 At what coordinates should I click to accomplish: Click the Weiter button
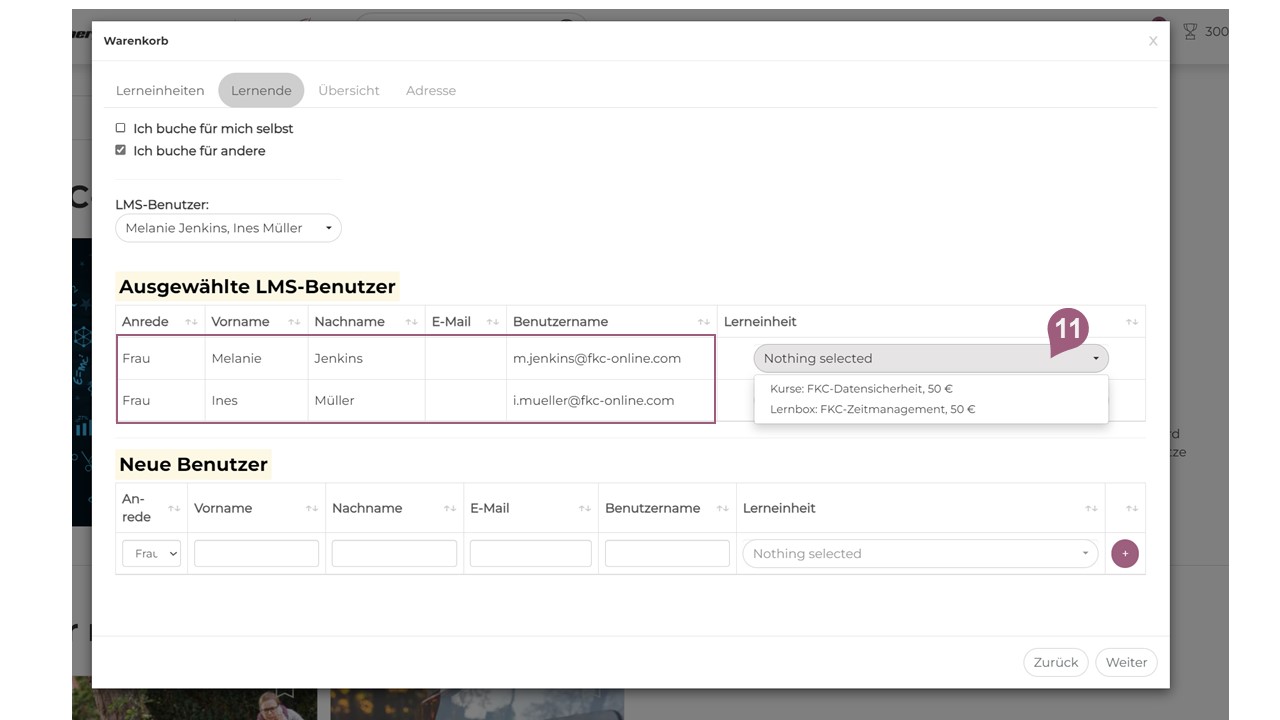1126,662
